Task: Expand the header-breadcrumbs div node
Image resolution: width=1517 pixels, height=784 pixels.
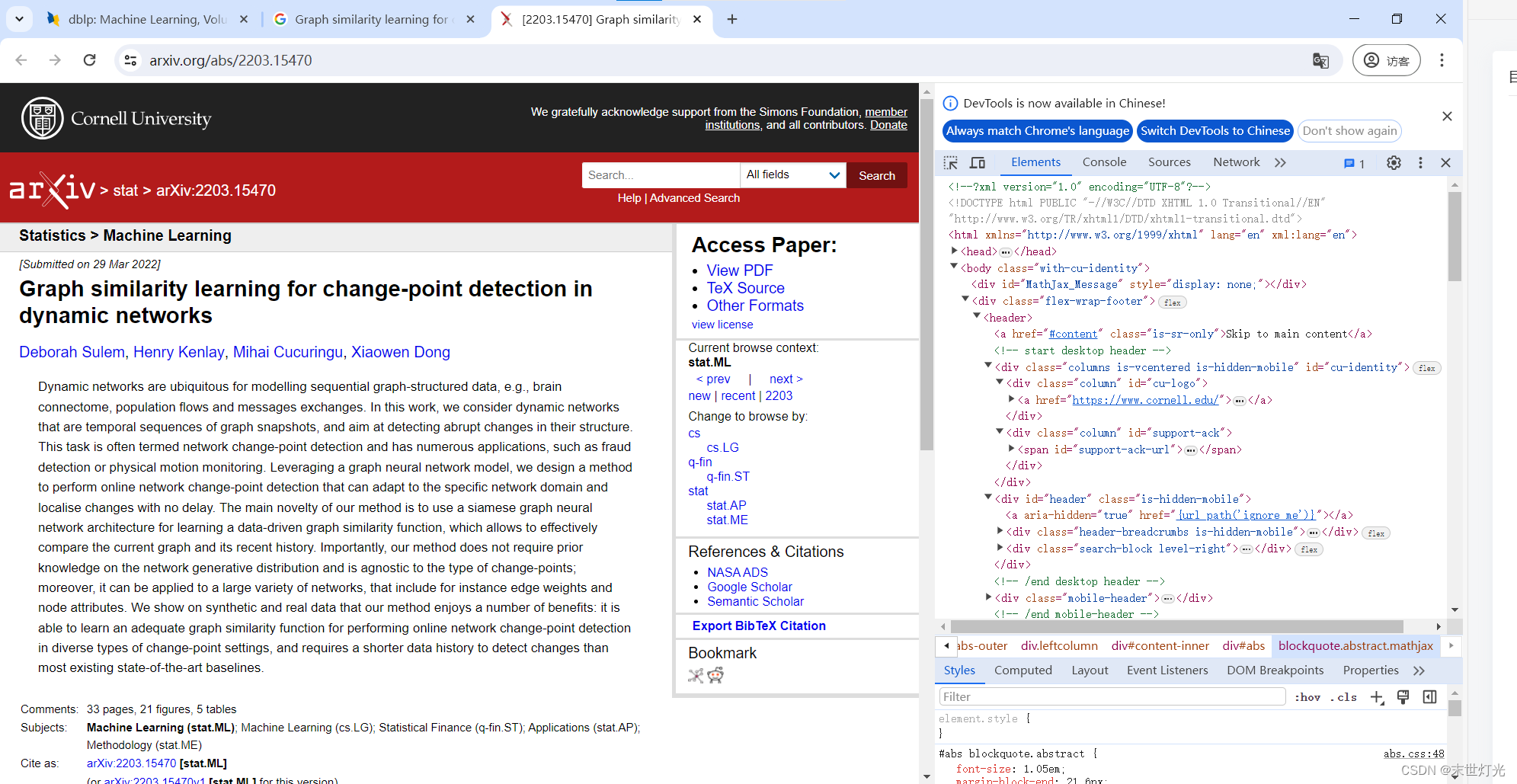Action: click(1000, 530)
